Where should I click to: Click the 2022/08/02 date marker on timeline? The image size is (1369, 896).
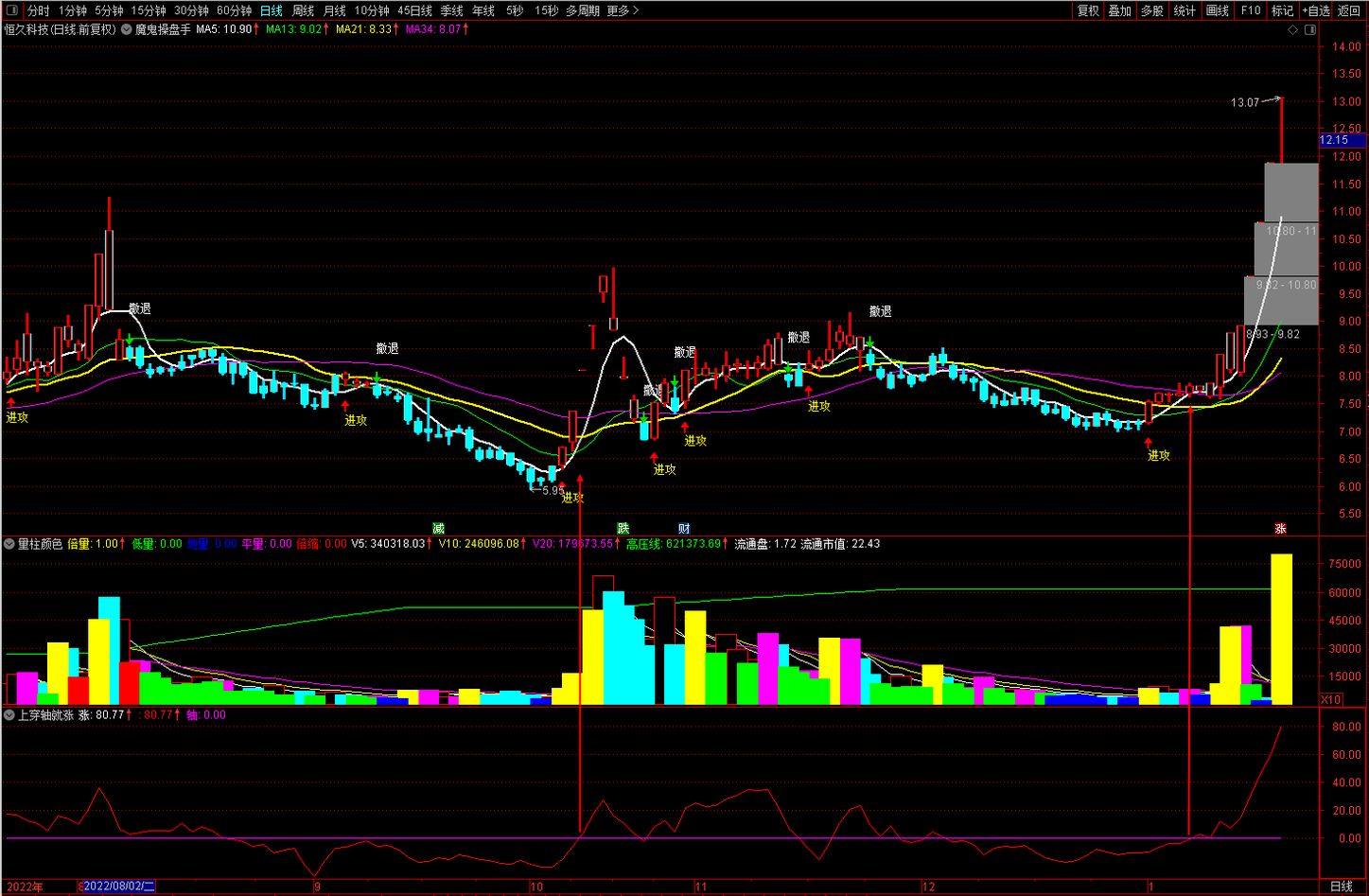pyautogui.click(x=118, y=887)
